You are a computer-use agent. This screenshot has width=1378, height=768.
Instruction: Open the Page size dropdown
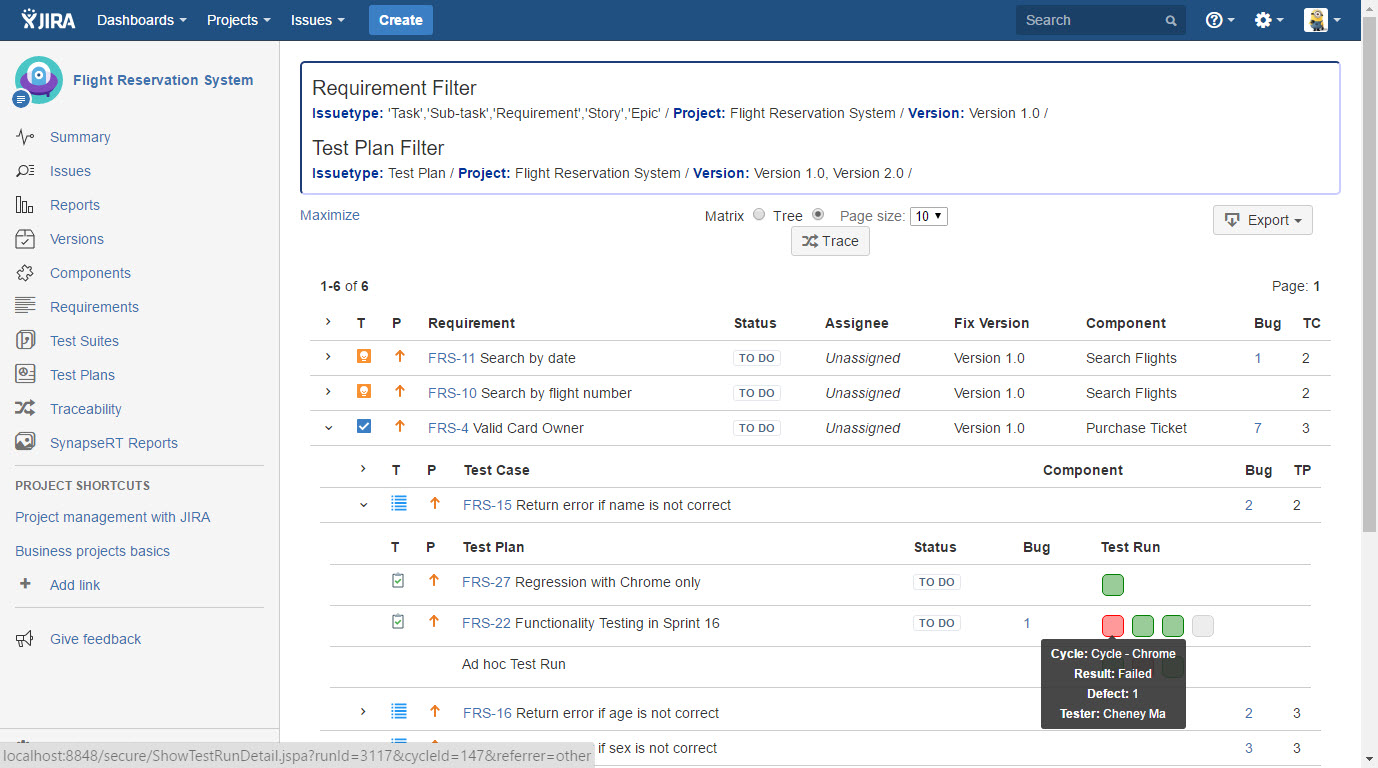point(928,216)
